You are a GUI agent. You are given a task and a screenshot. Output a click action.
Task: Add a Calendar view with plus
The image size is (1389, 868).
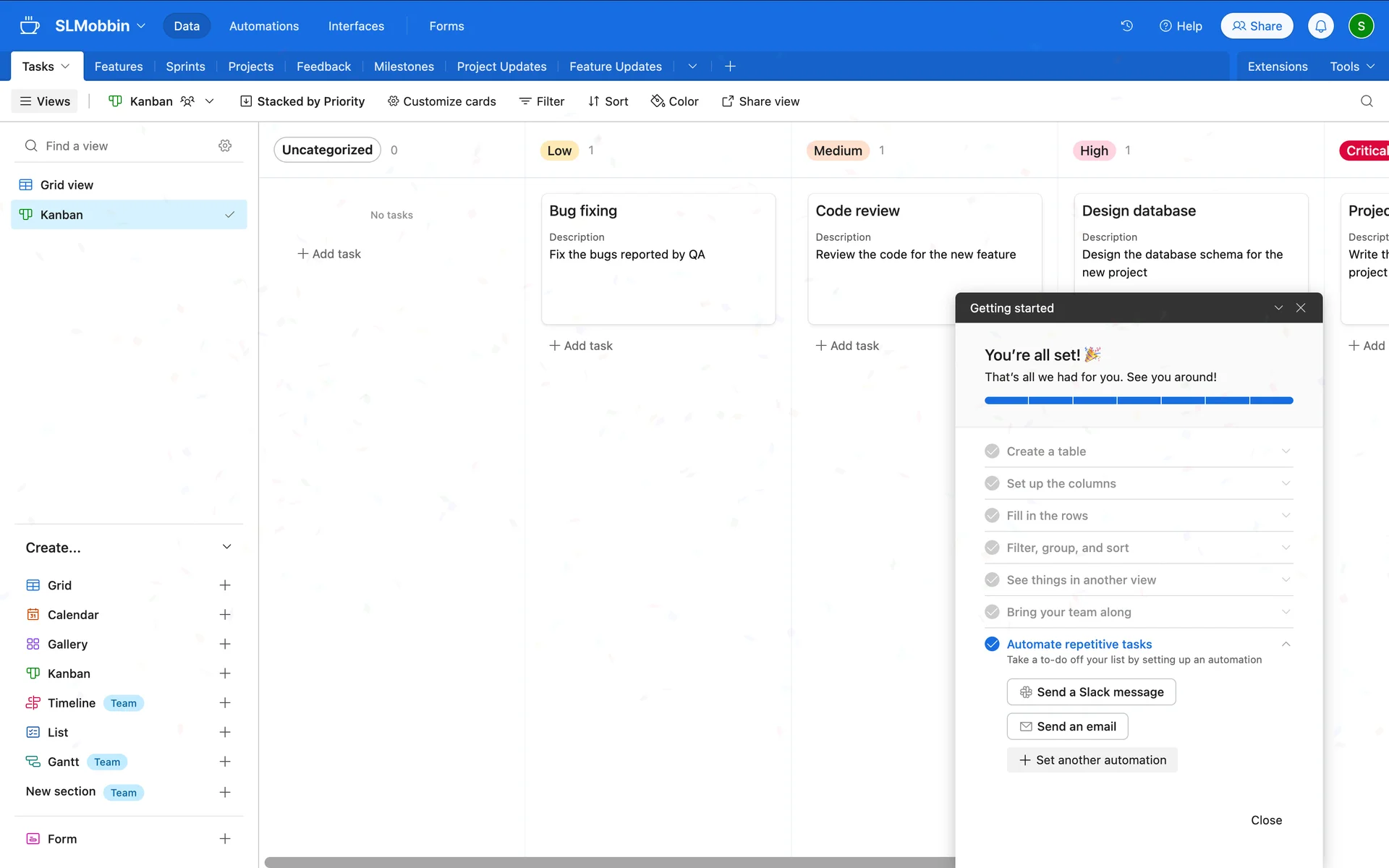click(x=225, y=615)
